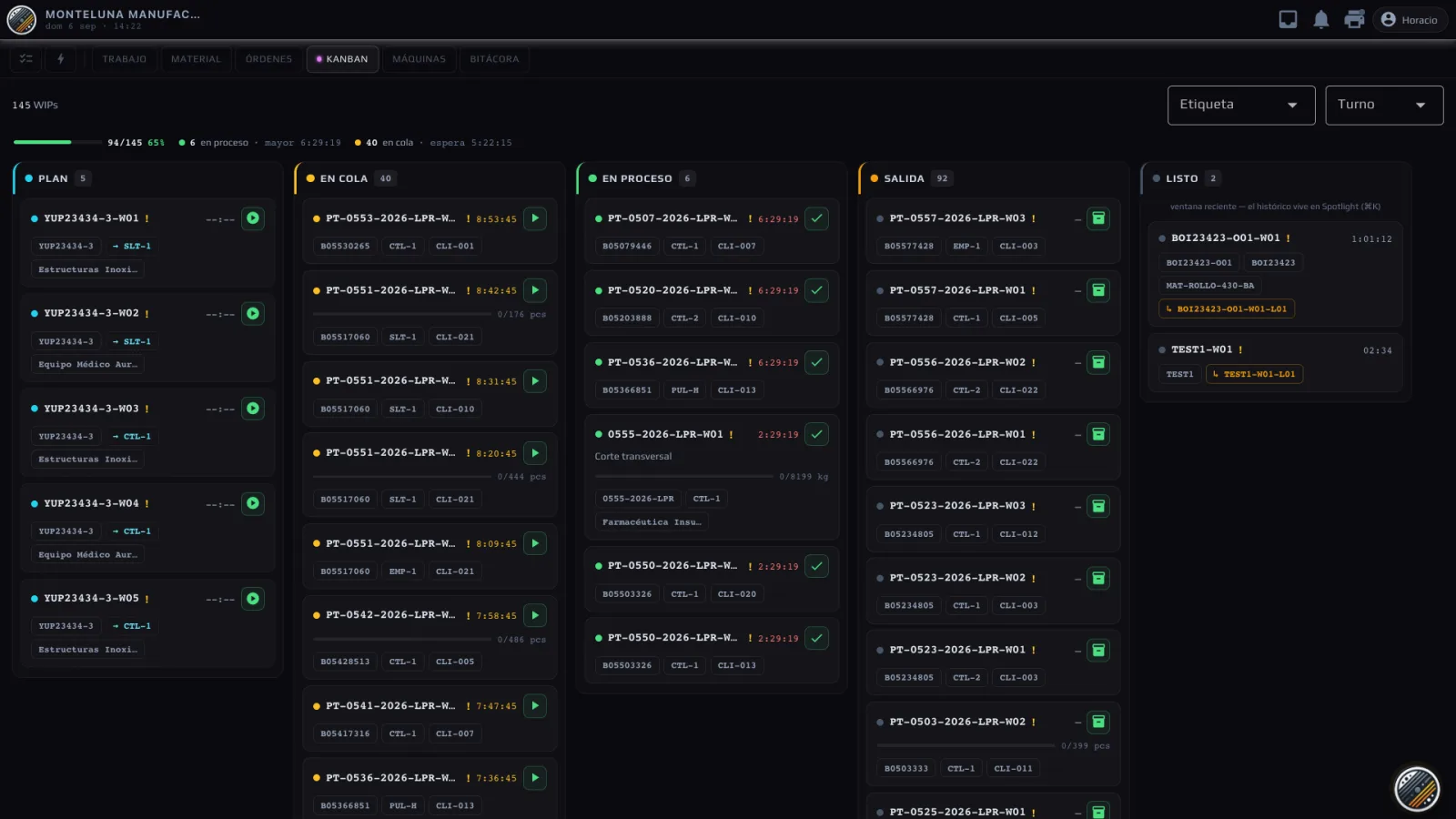
Task: Open the Turno dropdown
Action: [1384, 105]
